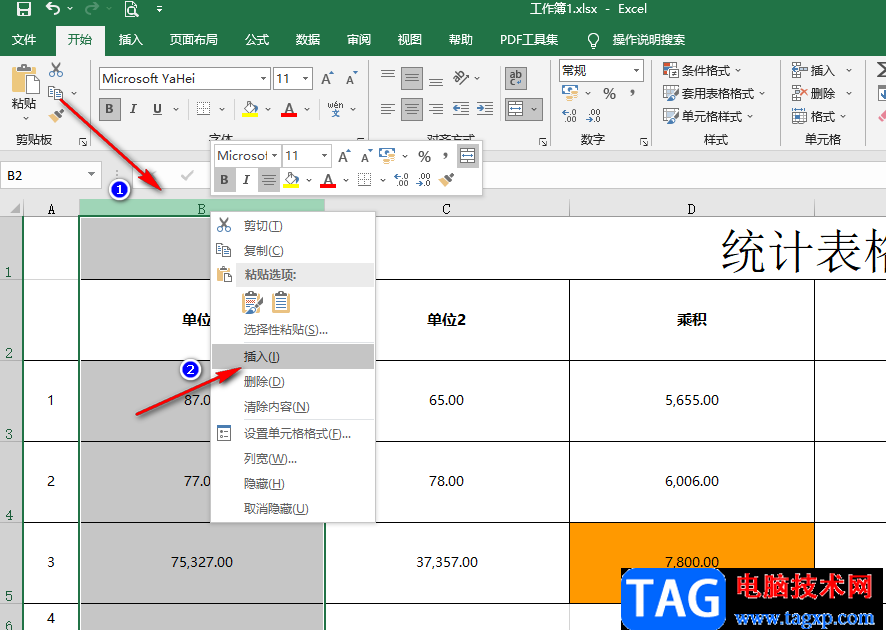Click the B2 Name Box field
The height and width of the screenshot is (630, 886).
point(42,175)
